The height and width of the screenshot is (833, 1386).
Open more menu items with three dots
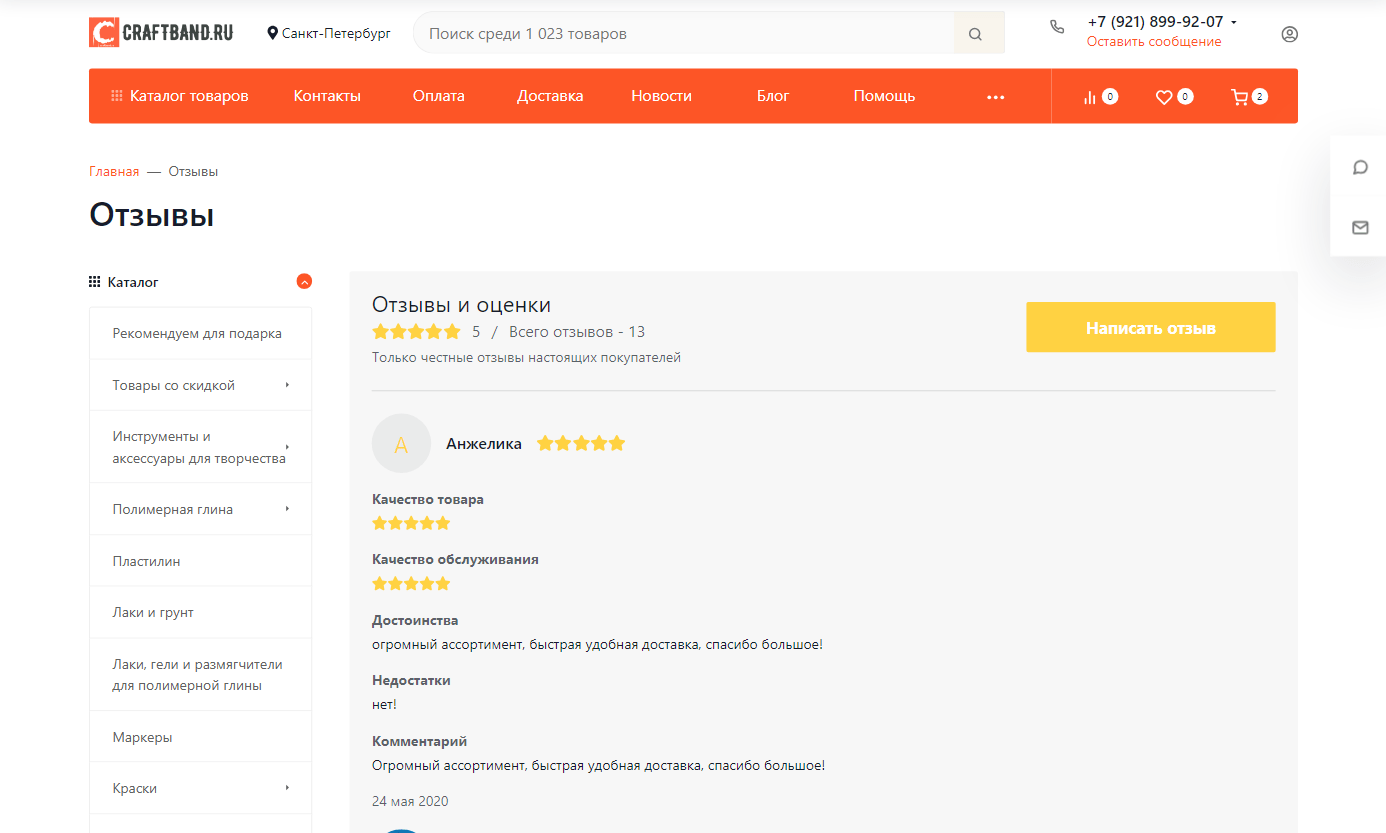(x=995, y=97)
